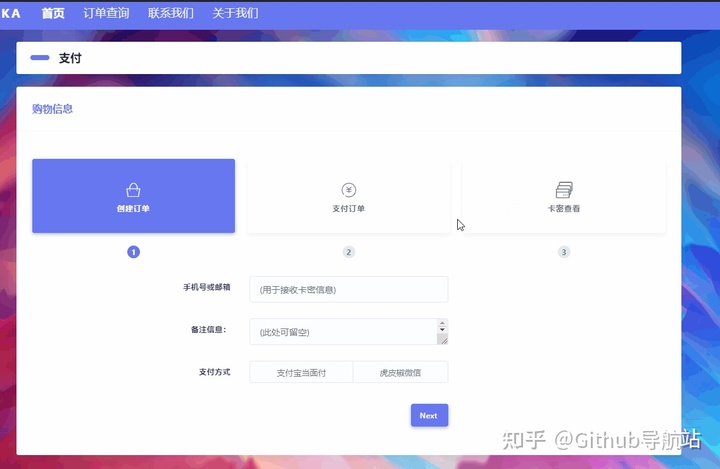The width and height of the screenshot is (720, 469).
Task: Click the yen coin icon for 支付订单
Action: 349,190
